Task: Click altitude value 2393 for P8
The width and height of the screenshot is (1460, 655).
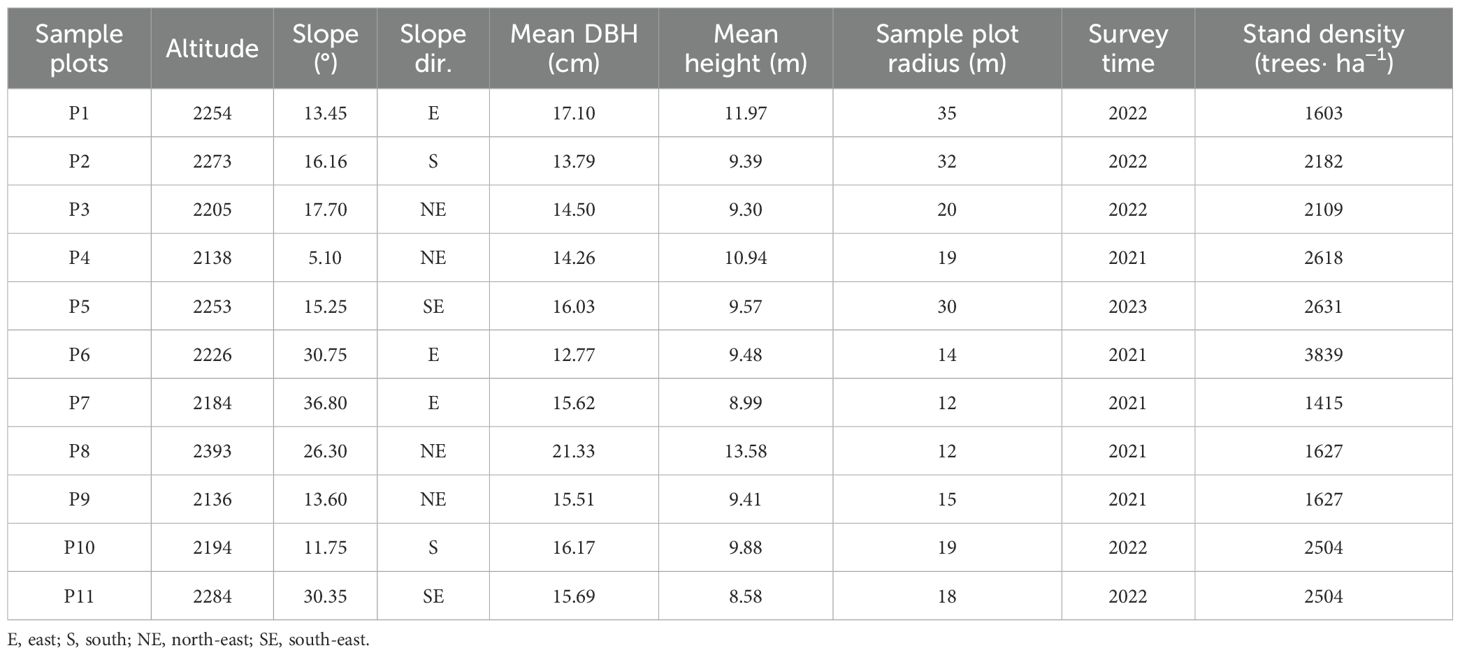Action: [212, 451]
